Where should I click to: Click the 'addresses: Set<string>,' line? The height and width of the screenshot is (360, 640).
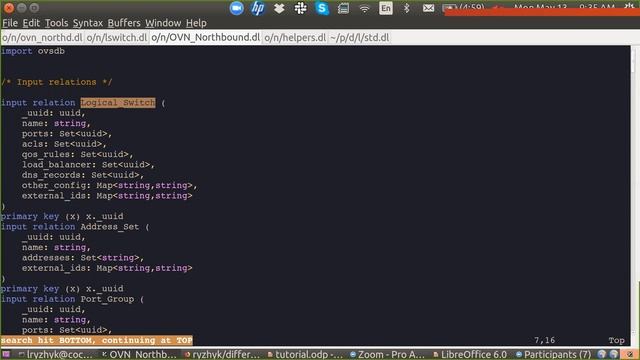tap(83, 258)
